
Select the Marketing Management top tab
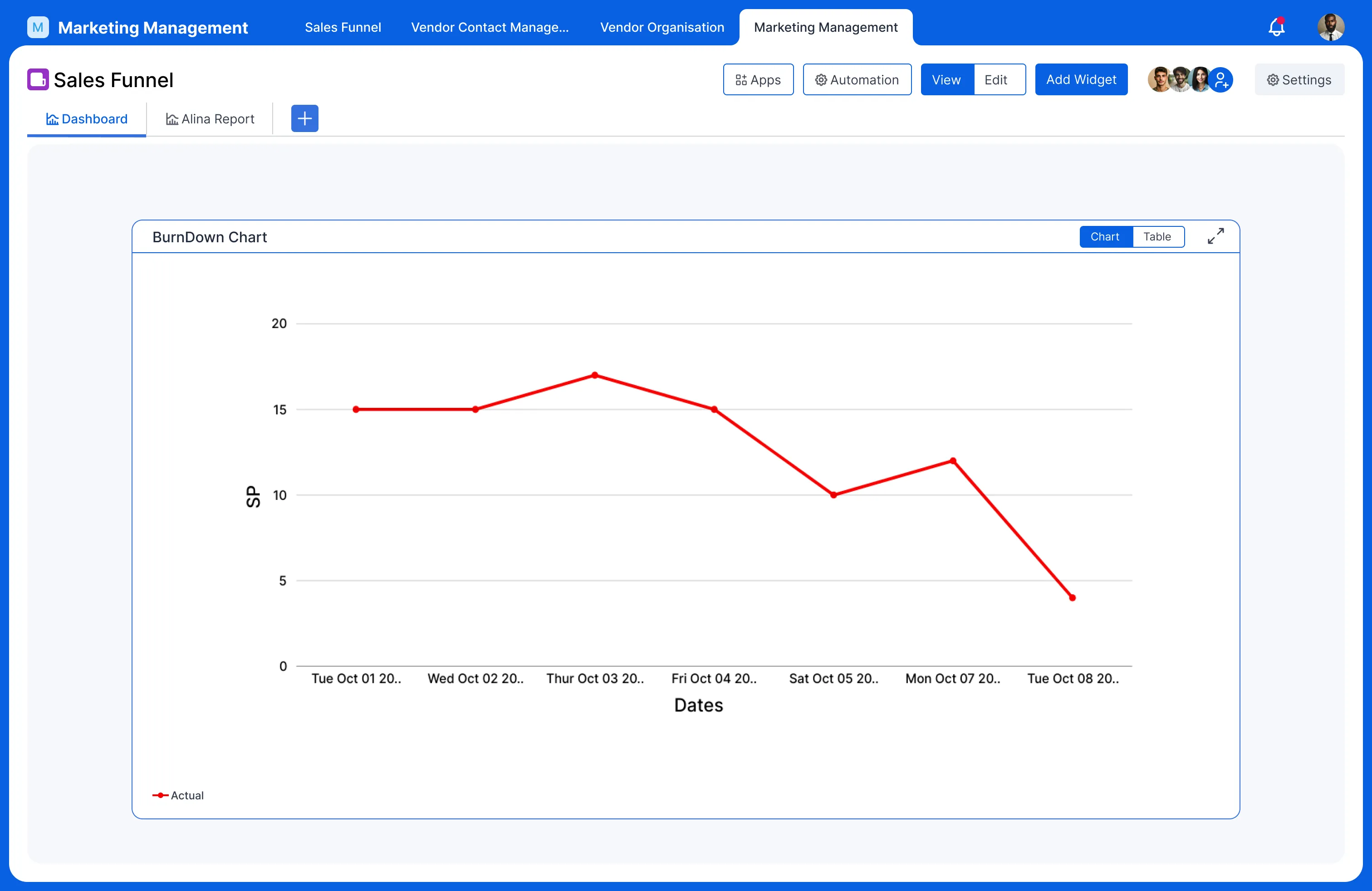[x=825, y=27]
